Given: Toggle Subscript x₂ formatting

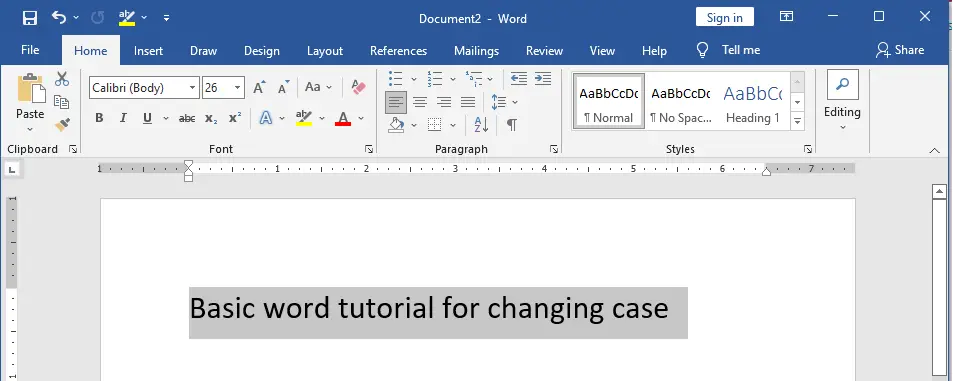Looking at the screenshot, I should pyautogui.click(x=211, y=118).
